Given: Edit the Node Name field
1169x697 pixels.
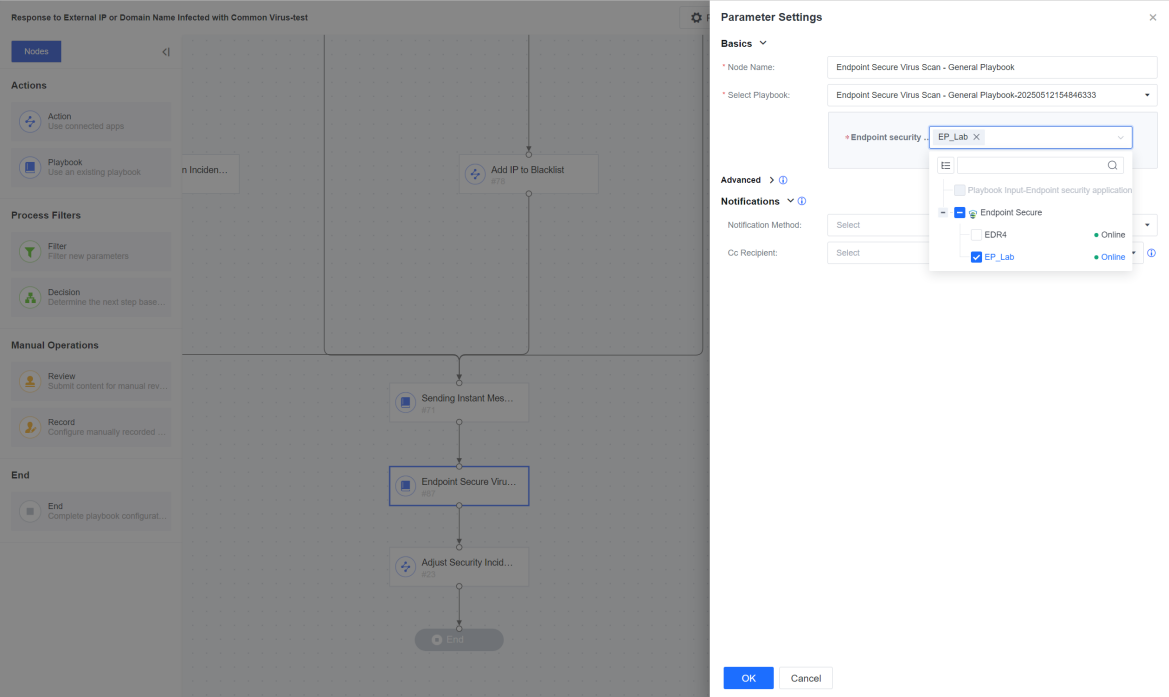Looking at the screenshot, I should [x=992, y=67].
